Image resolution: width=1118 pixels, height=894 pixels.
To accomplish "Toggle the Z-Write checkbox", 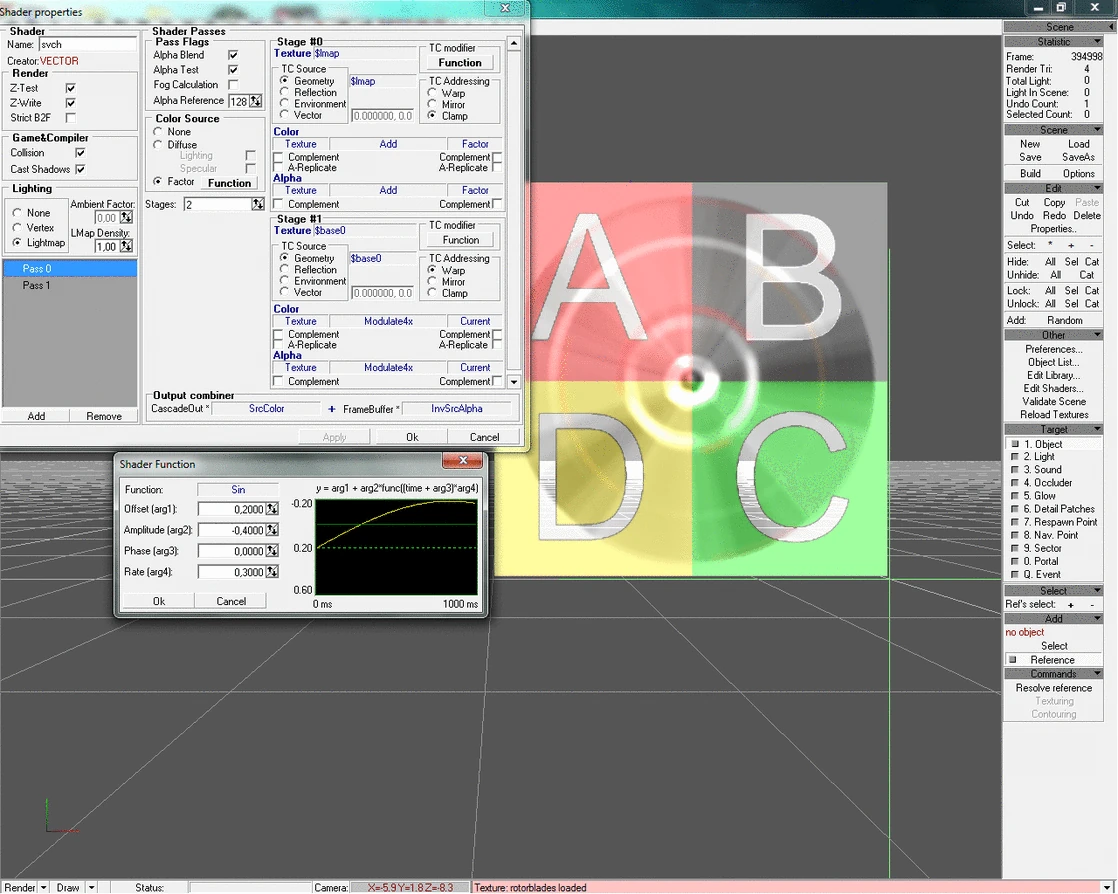I will (x=71, y=103).
